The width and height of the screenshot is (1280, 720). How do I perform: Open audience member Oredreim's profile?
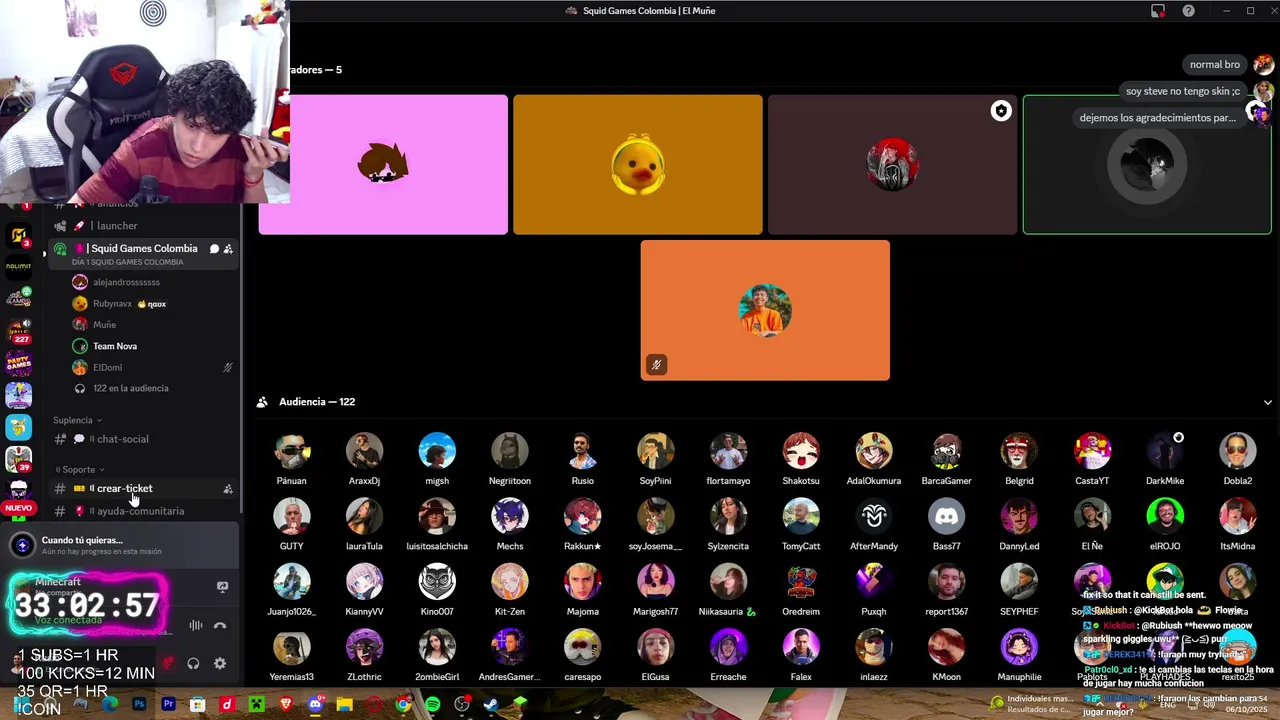click(801, 590)
